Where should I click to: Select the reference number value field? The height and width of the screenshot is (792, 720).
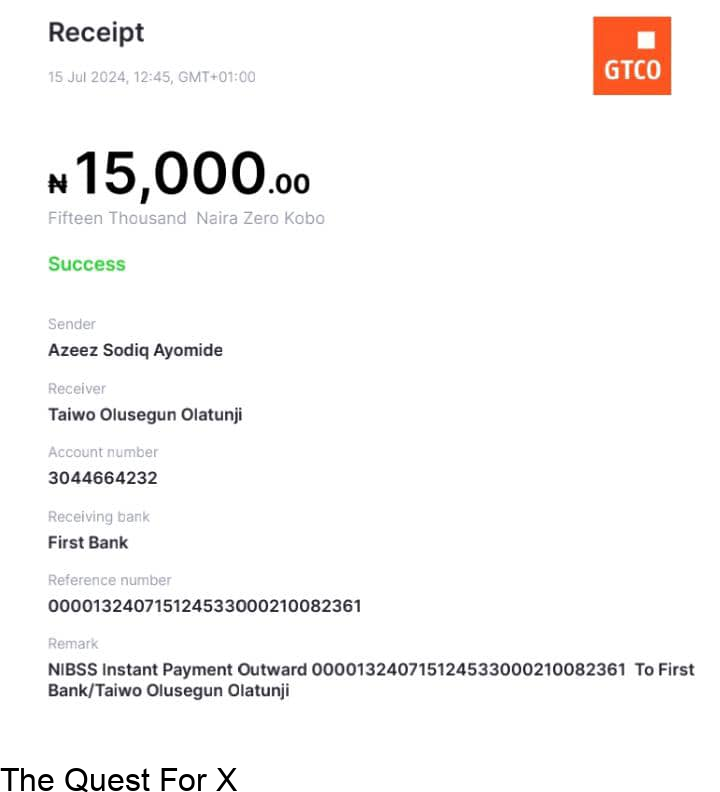tap(205, 606)
